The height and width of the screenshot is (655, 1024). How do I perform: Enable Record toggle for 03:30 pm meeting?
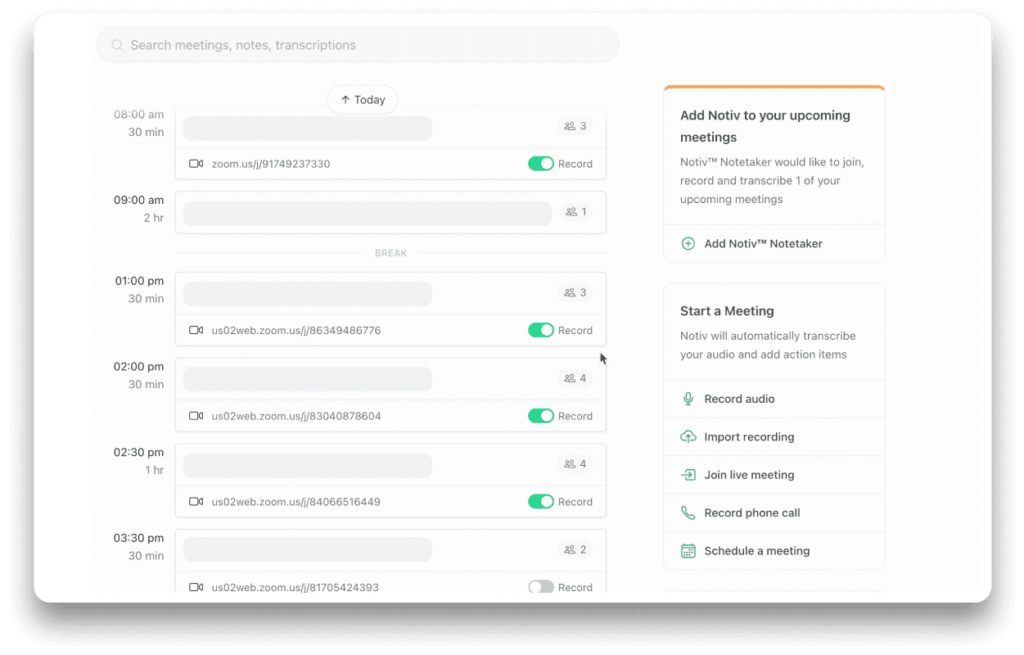(x=541, y=587)
